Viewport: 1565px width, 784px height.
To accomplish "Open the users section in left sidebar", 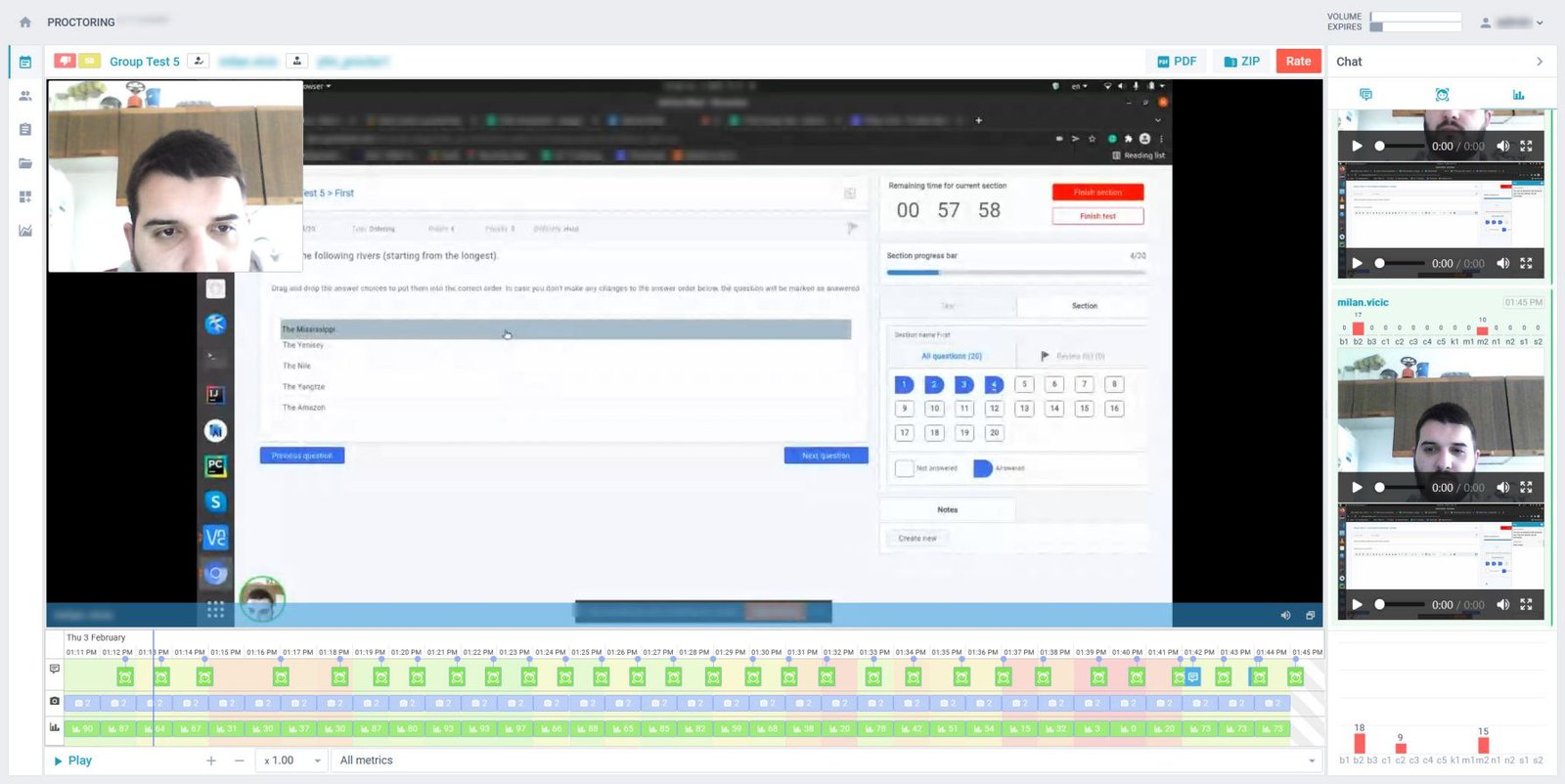I will [x=25, y=96].
